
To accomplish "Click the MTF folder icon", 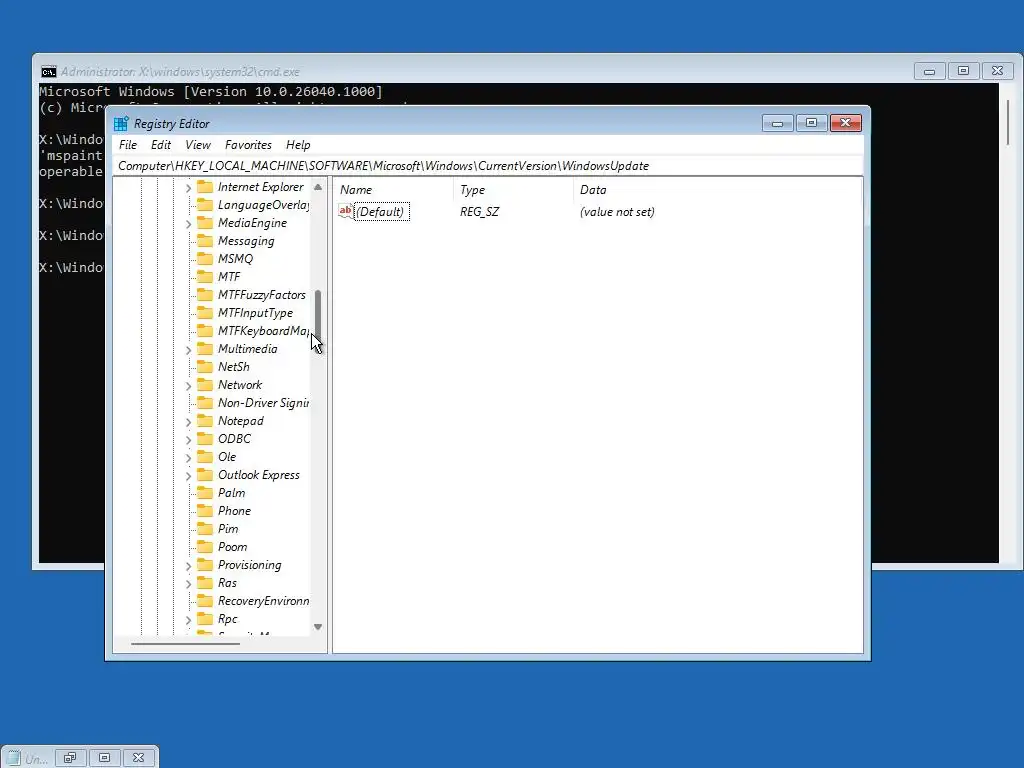I will click(205, 277).
